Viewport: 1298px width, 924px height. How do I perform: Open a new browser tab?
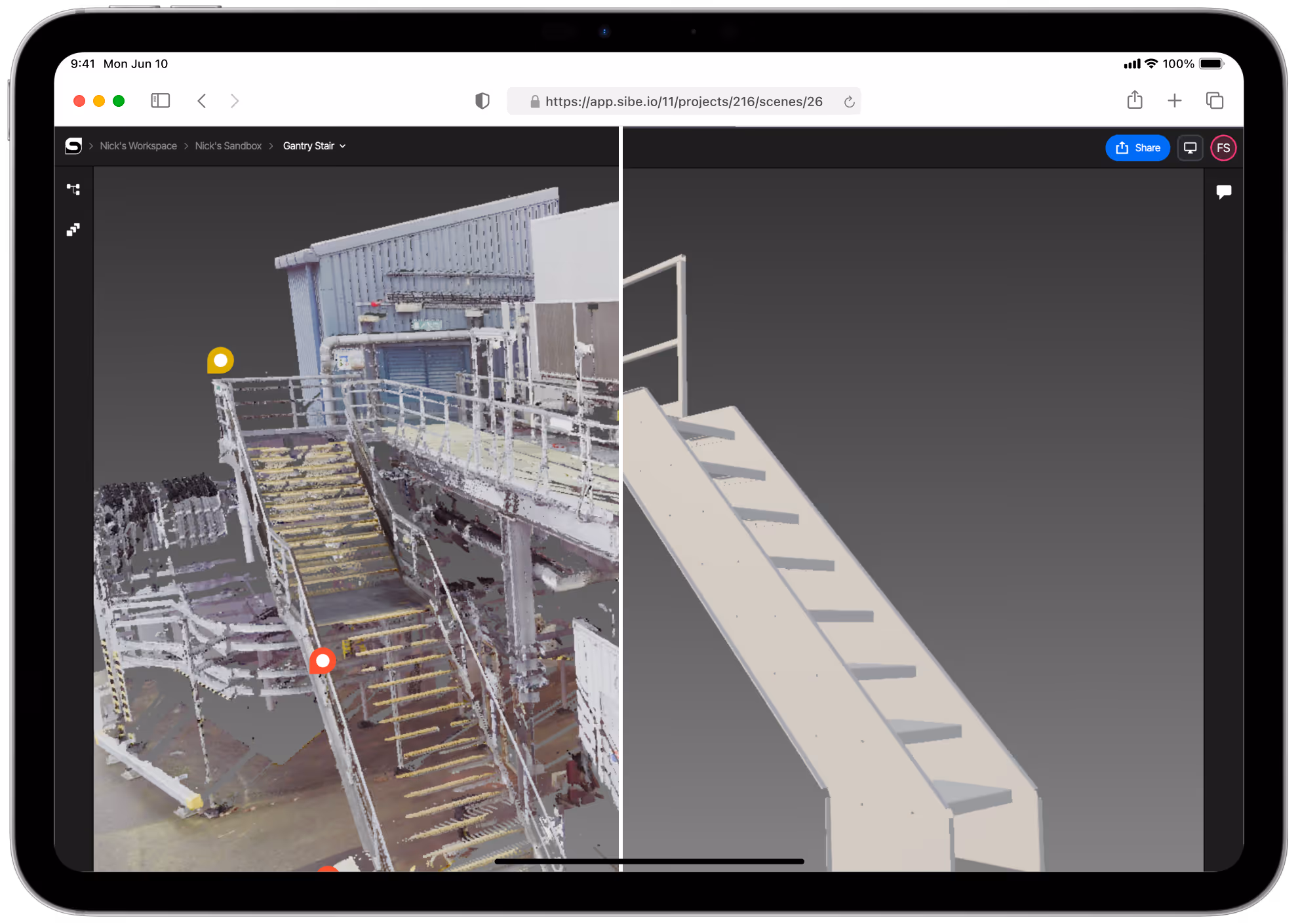click(x=1175, y=101)
